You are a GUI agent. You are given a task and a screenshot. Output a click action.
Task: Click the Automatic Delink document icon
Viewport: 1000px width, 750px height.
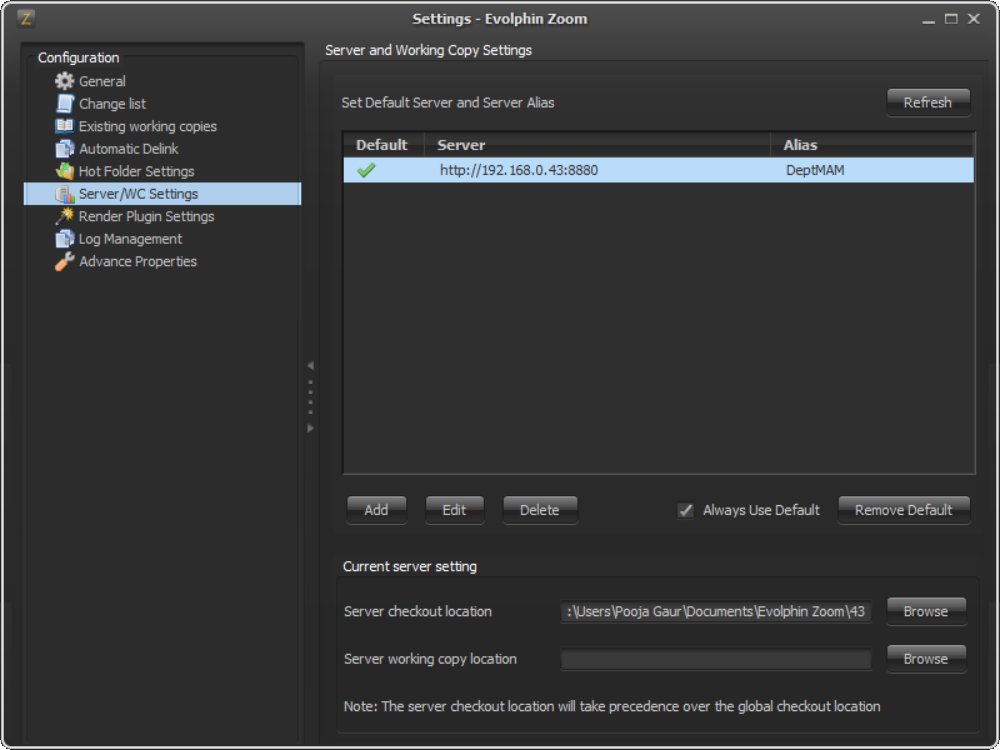coord(64,149)
